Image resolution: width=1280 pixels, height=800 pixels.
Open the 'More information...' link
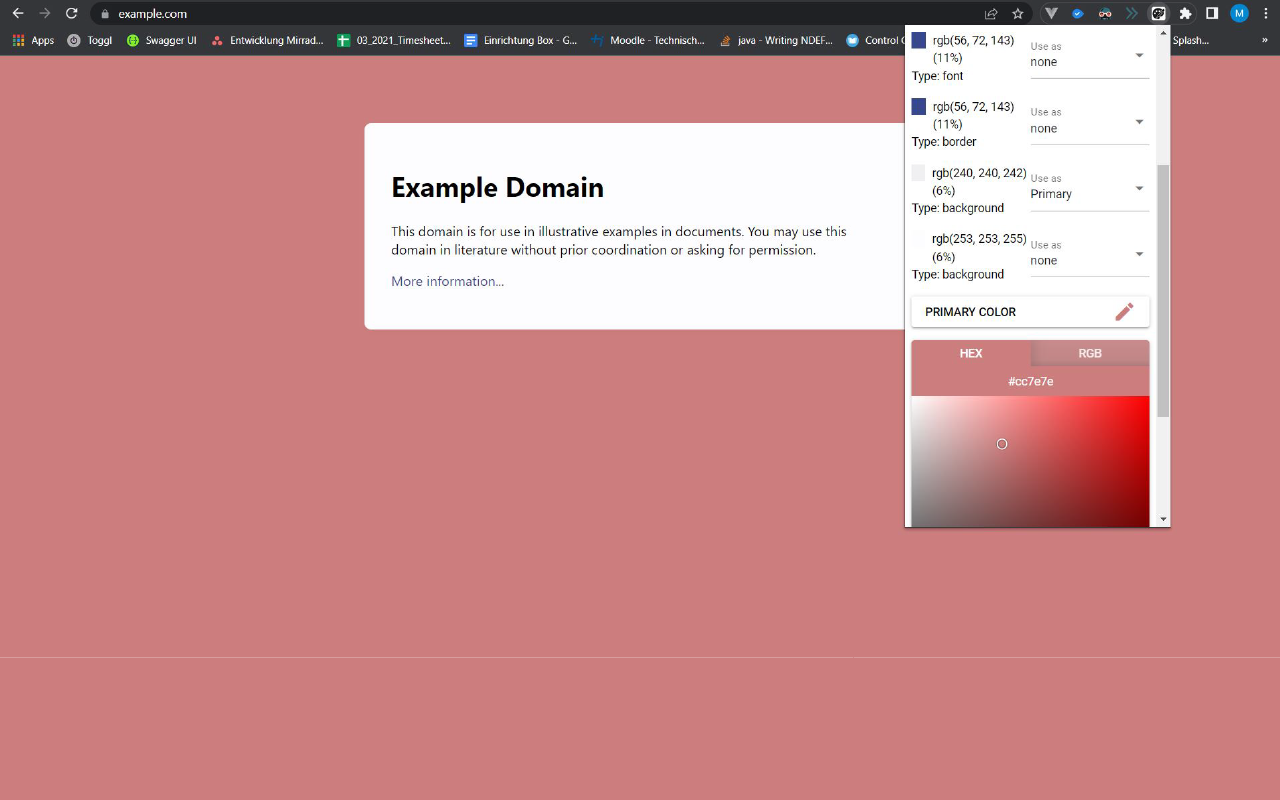click(x=447, y=281)
